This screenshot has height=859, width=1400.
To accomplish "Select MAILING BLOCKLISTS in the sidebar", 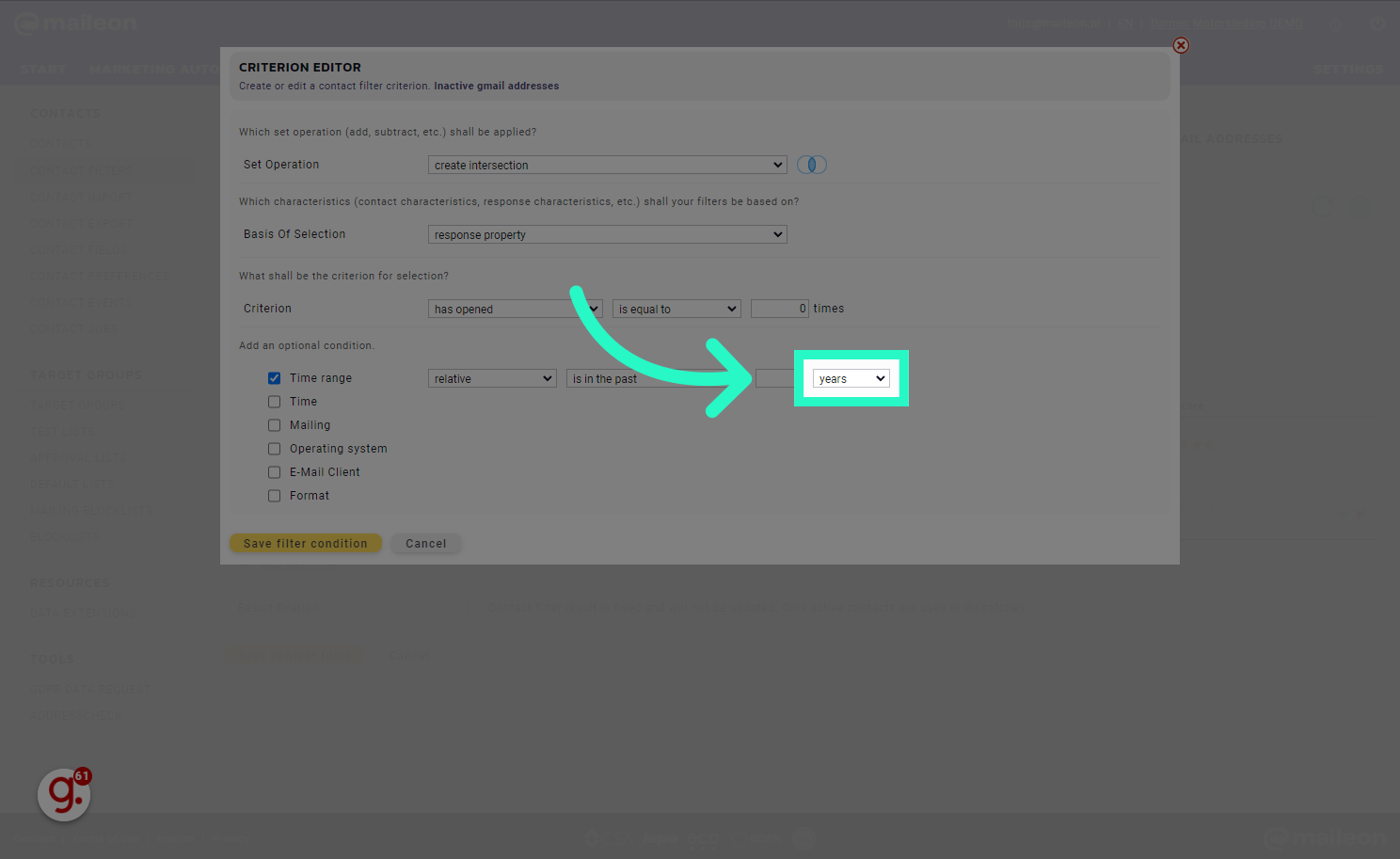I will 89,510.
